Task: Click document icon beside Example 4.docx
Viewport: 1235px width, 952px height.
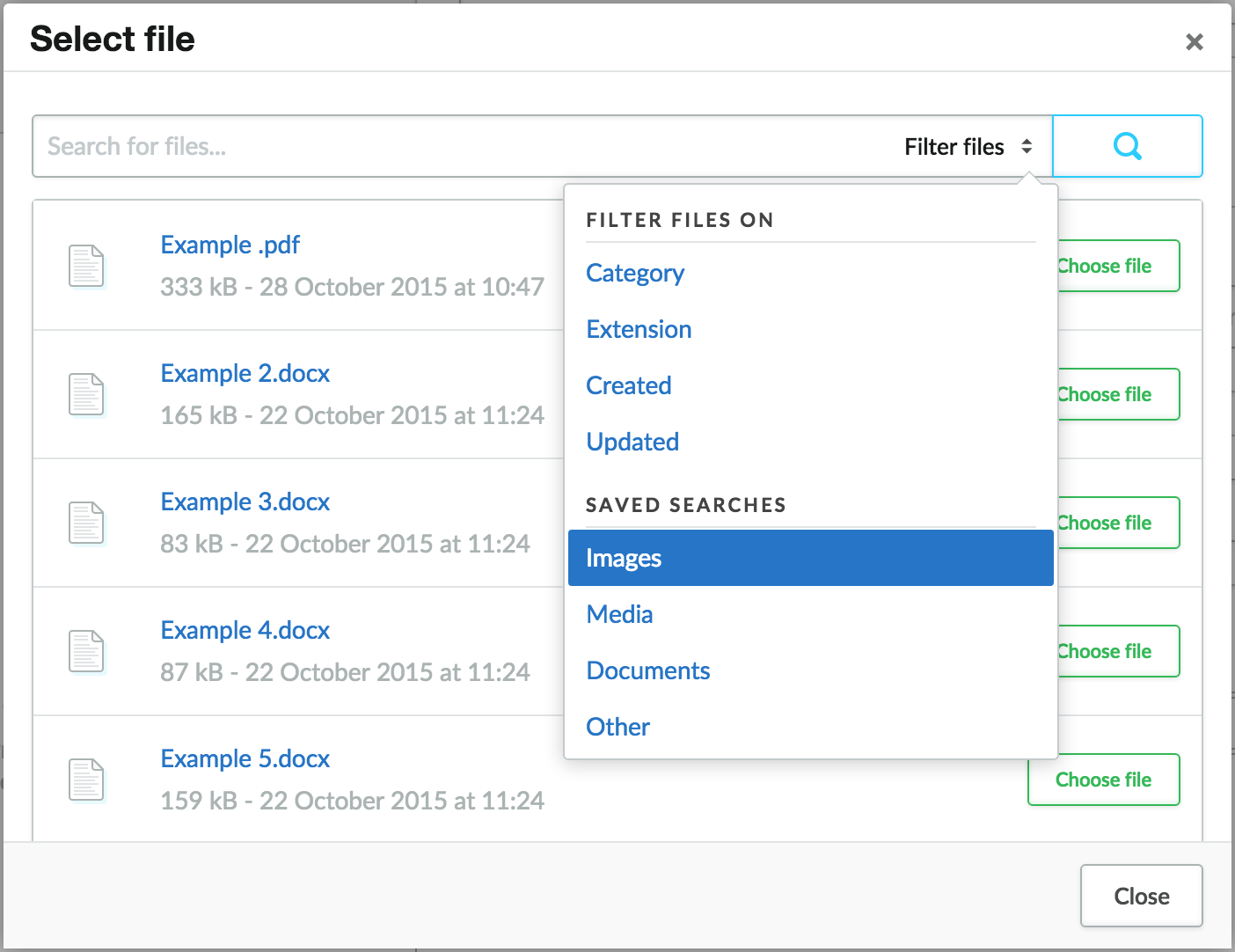Action: [x=86, y=651]
